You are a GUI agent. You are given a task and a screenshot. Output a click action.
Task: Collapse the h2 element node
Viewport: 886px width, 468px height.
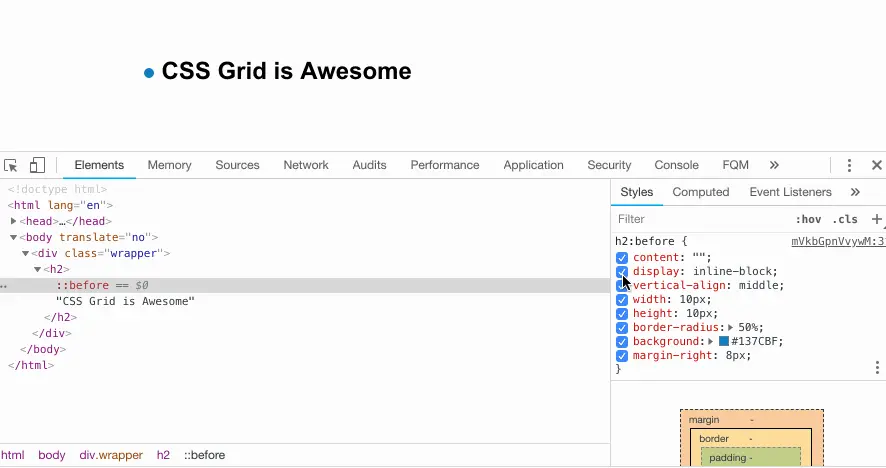click(x=37, y=270)
